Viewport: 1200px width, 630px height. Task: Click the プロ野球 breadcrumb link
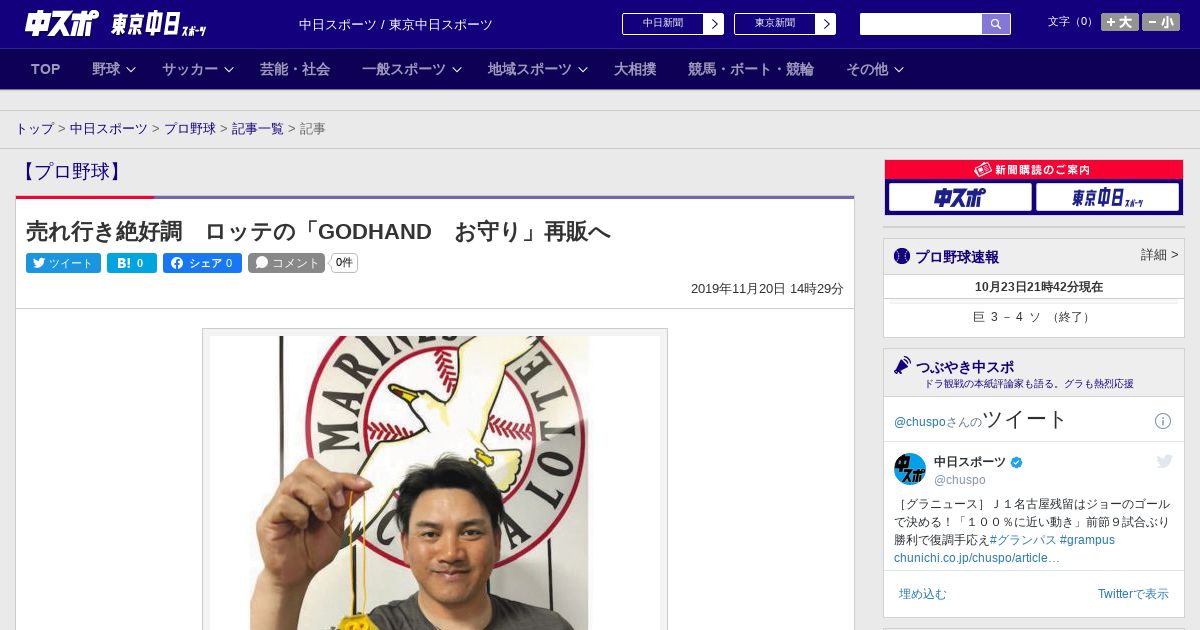190,129
